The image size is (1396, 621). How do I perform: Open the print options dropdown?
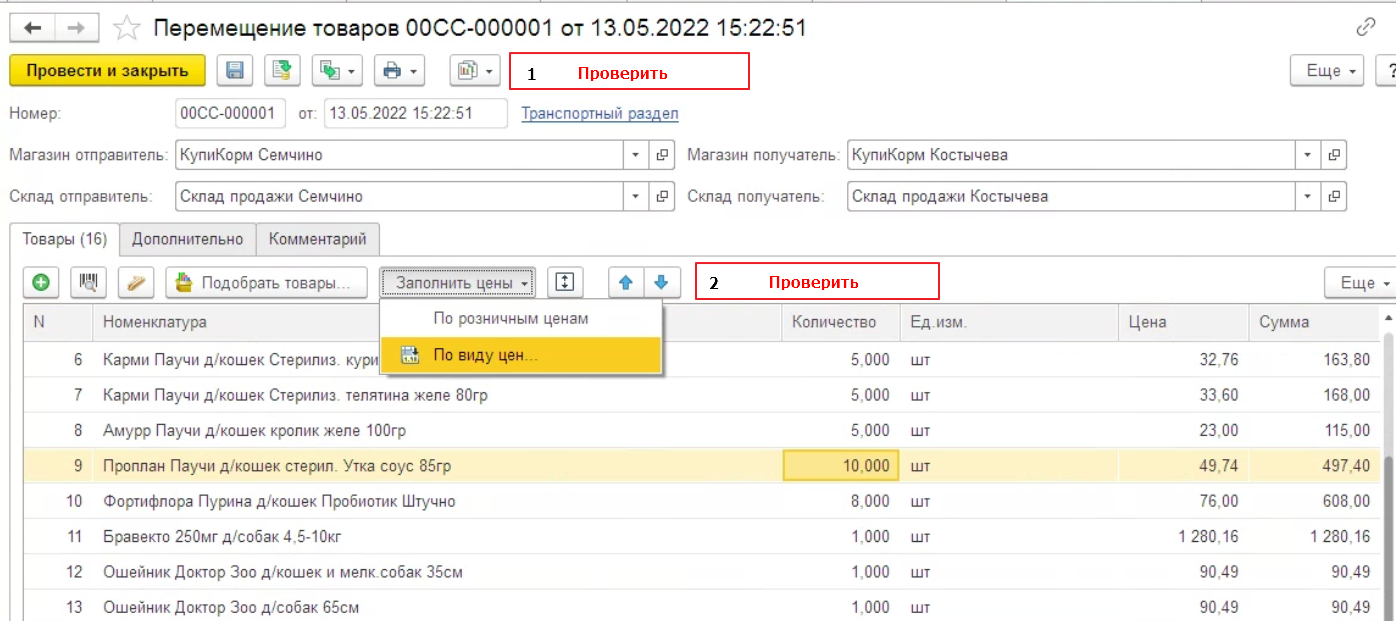(x=400, y=71)
